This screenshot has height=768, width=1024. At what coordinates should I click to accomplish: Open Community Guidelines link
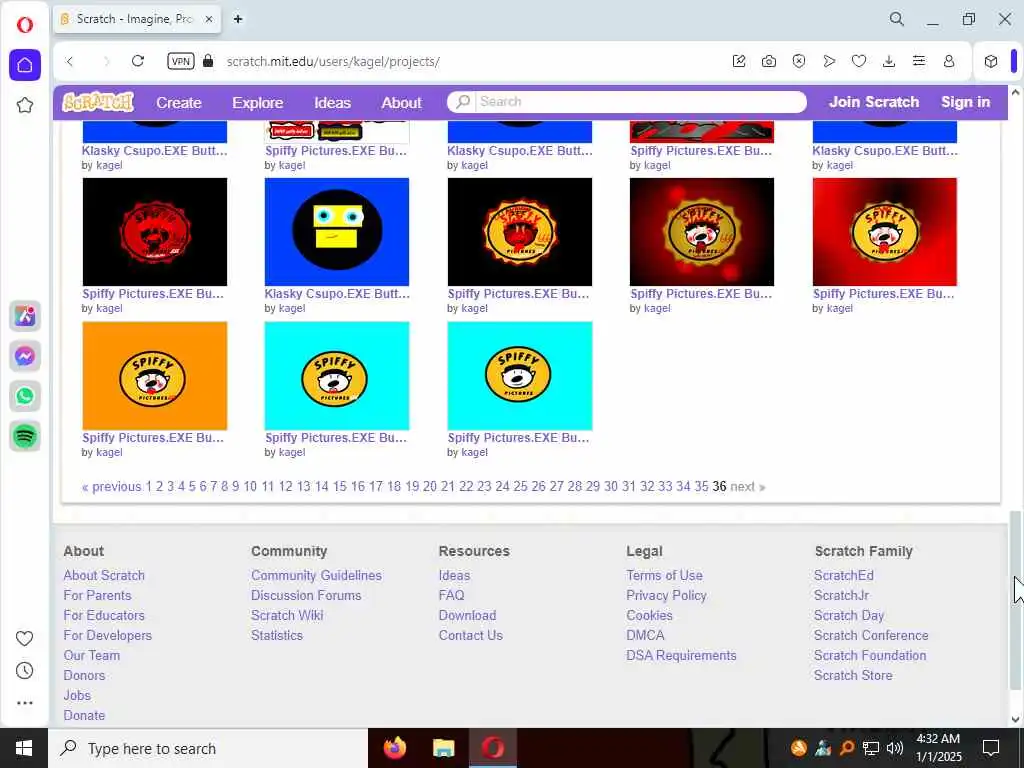[316, 575]
